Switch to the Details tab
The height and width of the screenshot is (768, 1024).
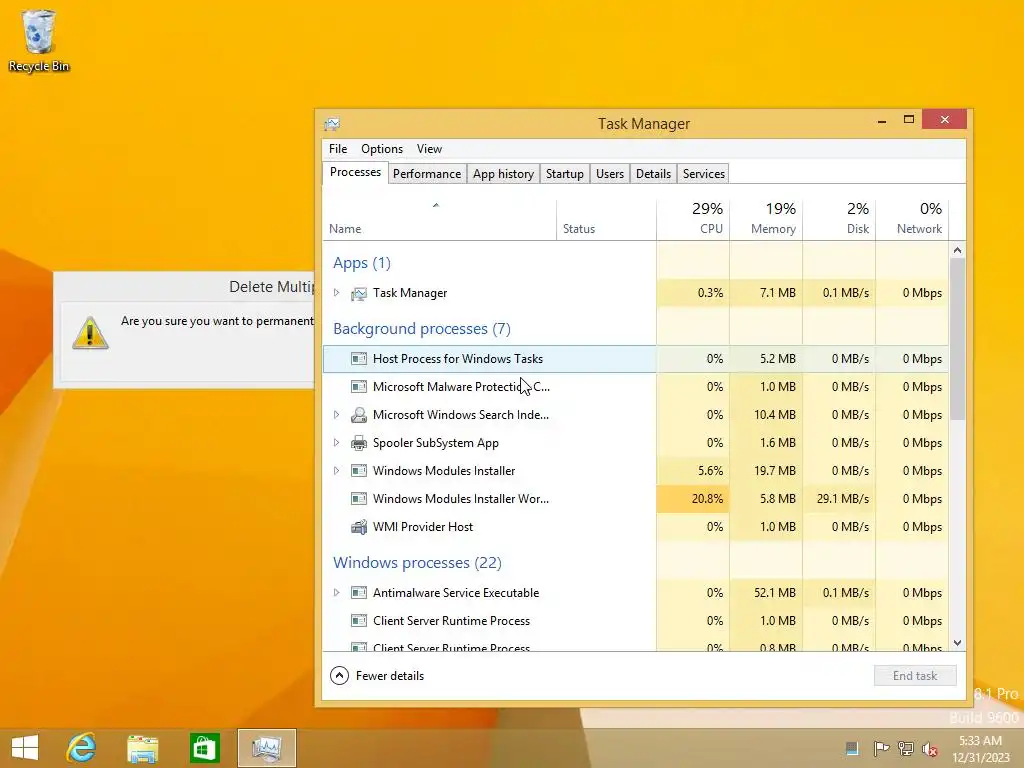pyautogui.click(x=654, y=174)
